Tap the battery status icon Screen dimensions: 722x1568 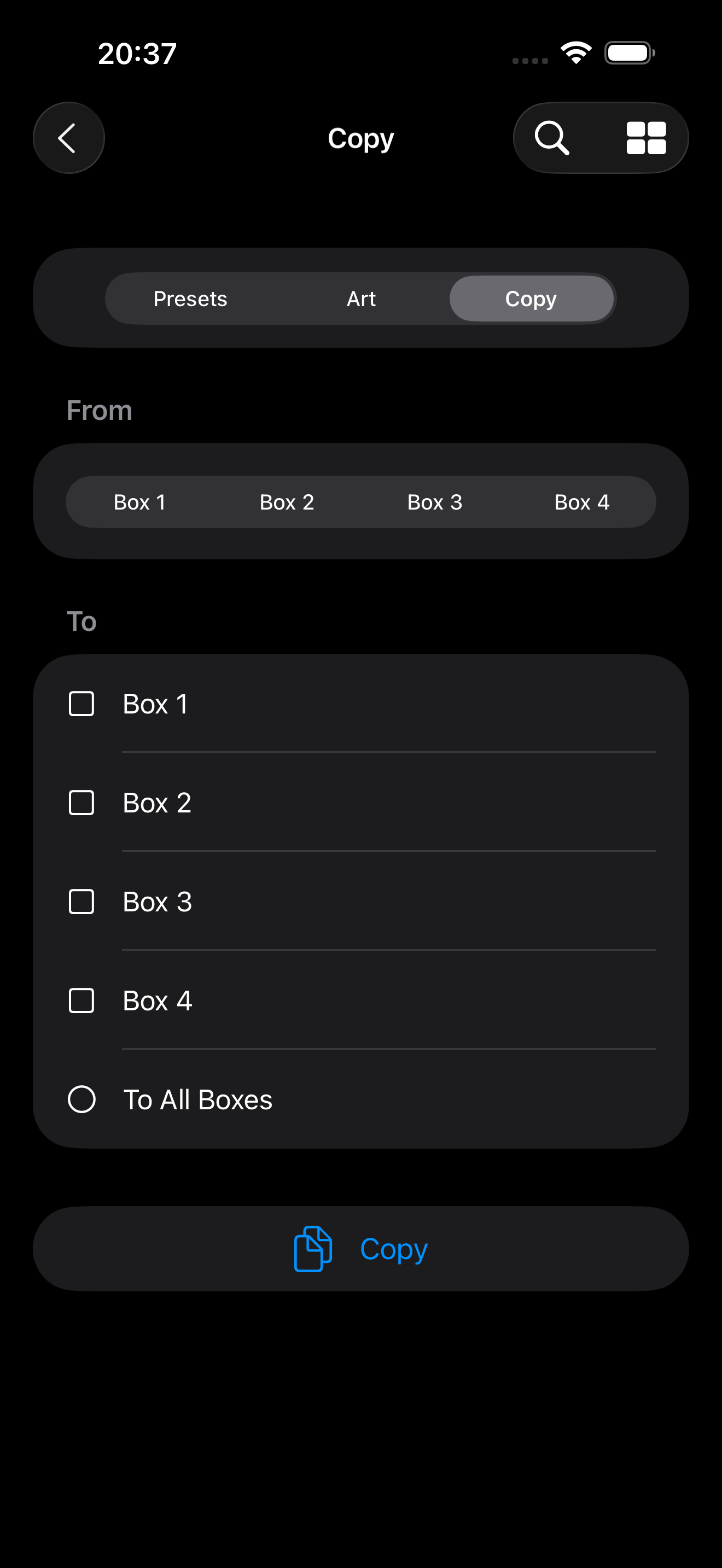629,52
